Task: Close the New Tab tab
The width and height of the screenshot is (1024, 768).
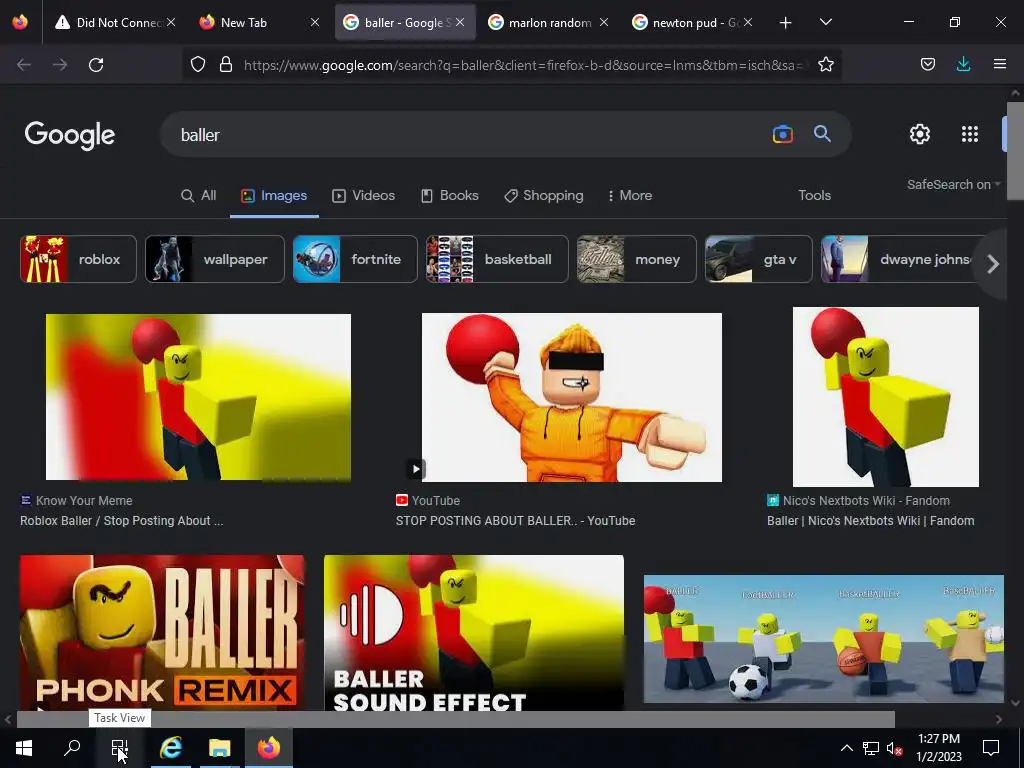Action: tap(315, 22)
